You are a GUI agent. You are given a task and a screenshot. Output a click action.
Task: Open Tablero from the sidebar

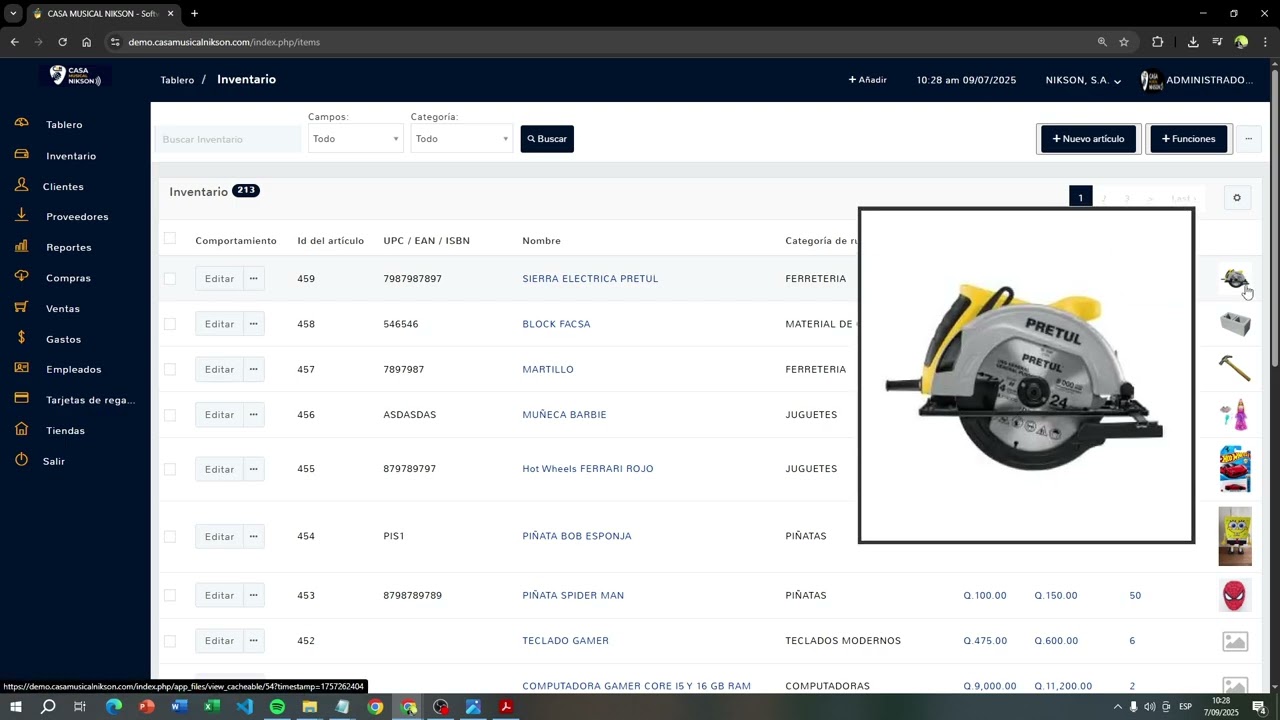[x=64, y=125]
